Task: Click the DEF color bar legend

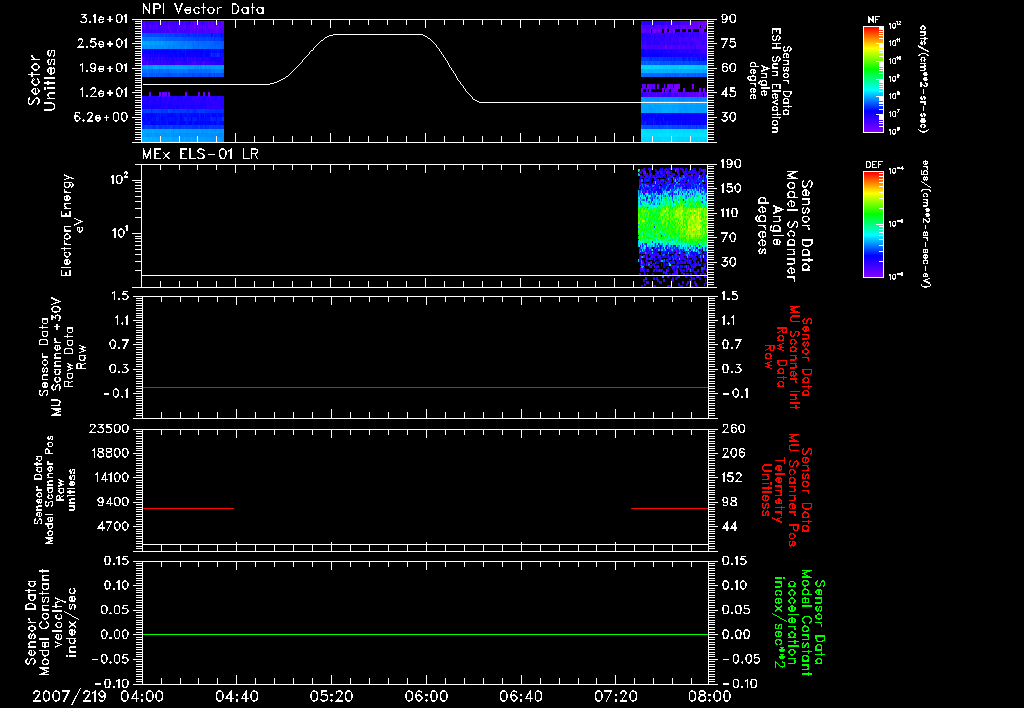Action: click(873, 224)
